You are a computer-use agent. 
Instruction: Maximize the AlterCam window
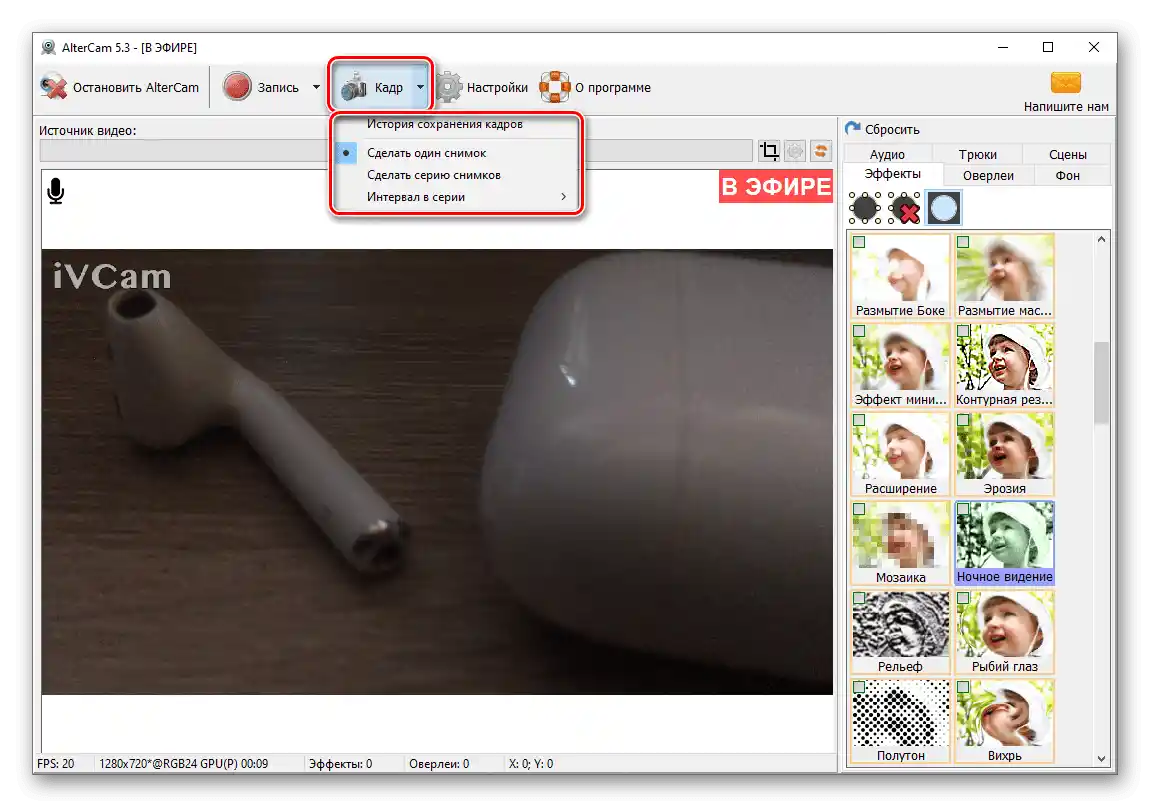pyautogui.click(x=1048, y=47)
